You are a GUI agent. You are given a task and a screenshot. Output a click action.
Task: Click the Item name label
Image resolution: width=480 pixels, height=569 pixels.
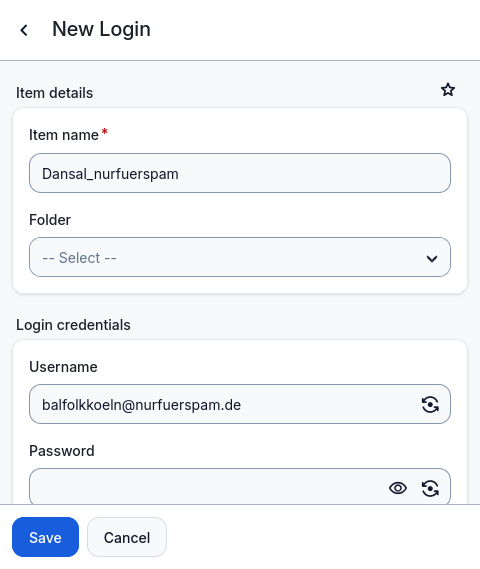click(64, 135)
